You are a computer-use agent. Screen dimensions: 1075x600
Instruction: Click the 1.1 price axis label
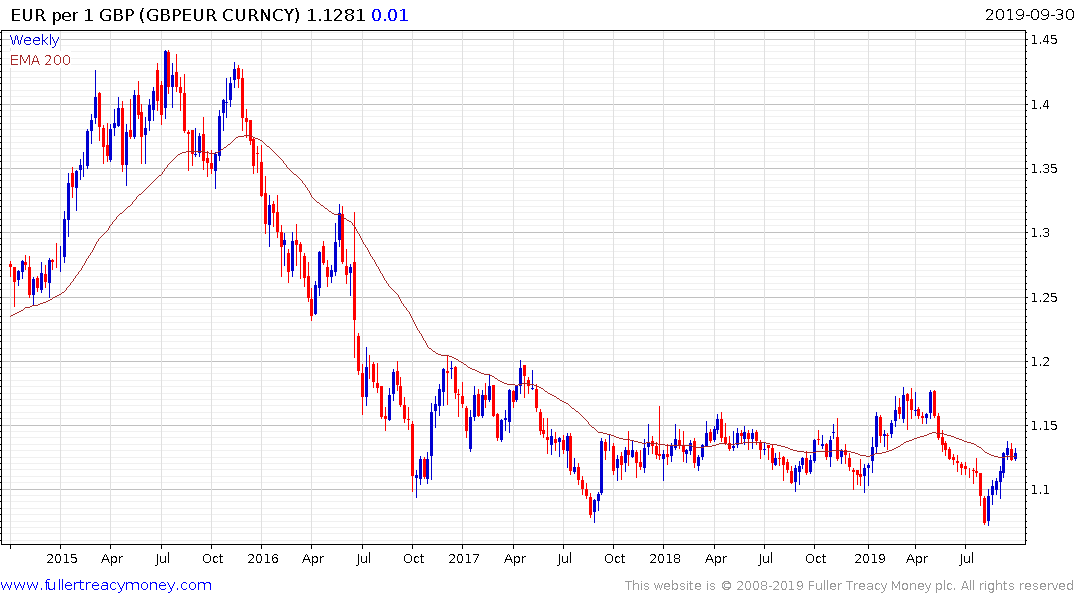click(1041, 490)
